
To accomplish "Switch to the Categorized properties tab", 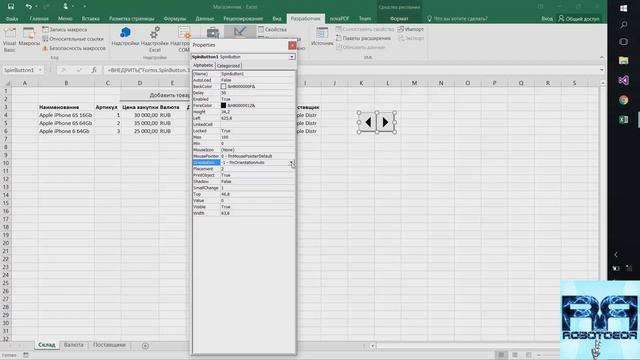I will (229, 66).
